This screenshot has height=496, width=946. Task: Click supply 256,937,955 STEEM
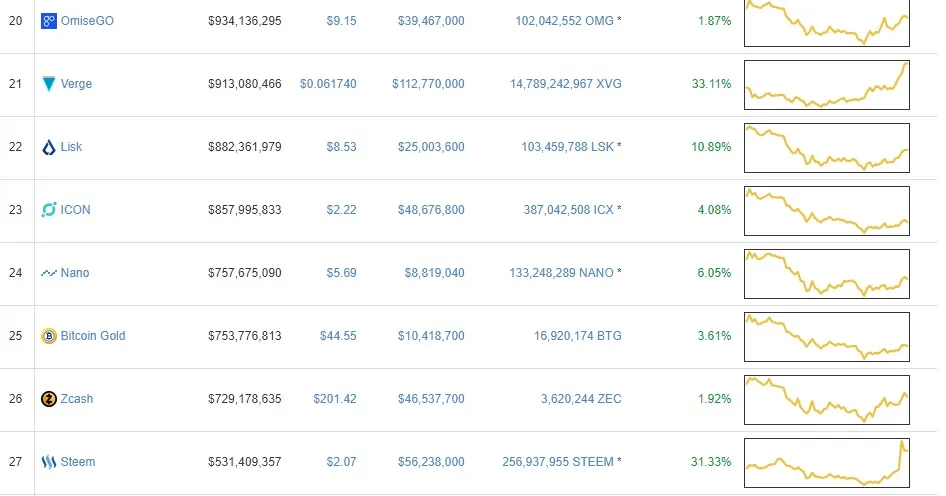pyautogui.click(x=558, y=462)
